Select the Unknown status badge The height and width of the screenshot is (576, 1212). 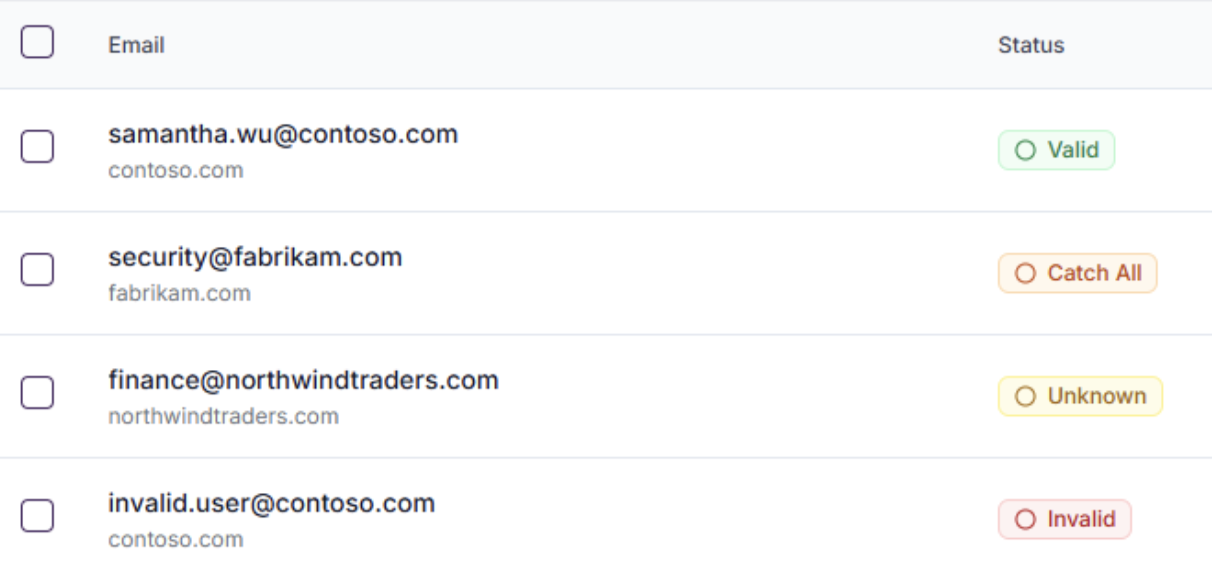pos(1080,396)
